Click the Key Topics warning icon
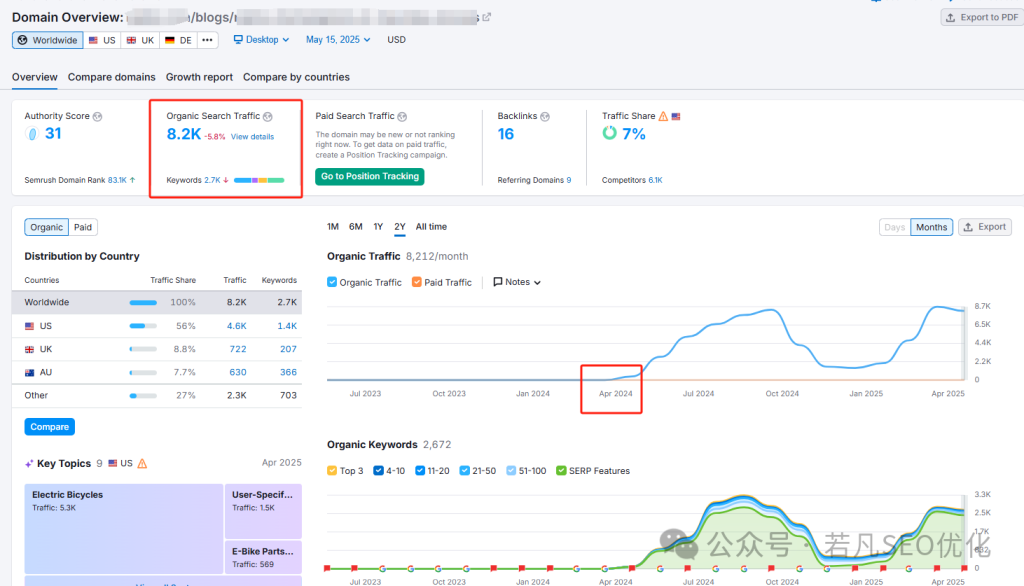 tap(142, 464)
